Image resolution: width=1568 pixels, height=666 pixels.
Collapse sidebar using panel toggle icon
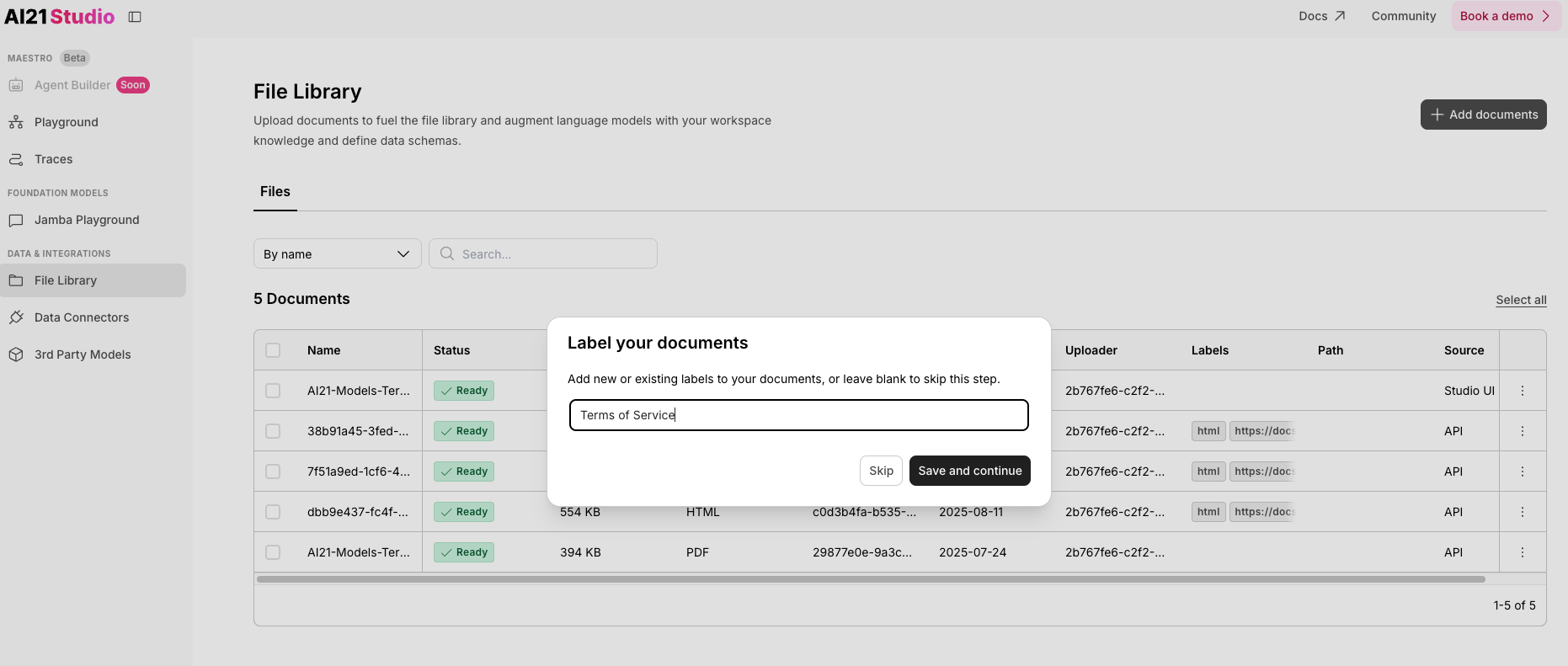coord(135,17)
